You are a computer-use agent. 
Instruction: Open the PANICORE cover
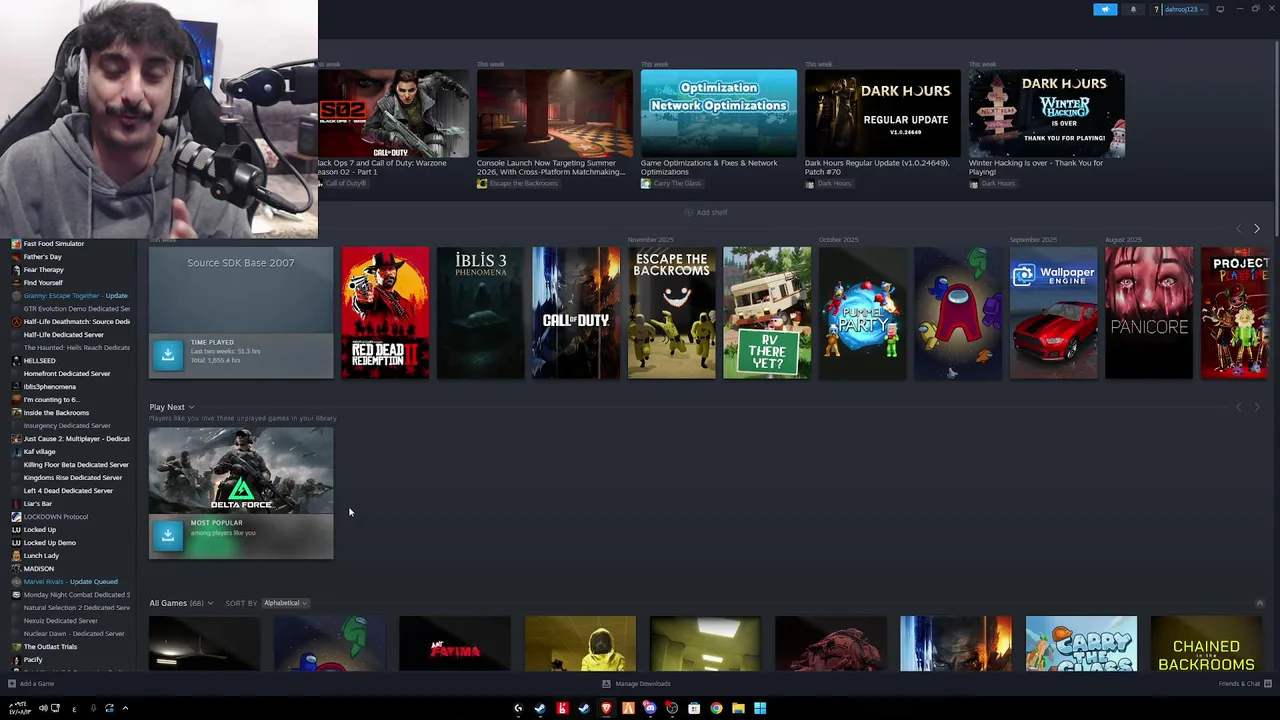1149,313
